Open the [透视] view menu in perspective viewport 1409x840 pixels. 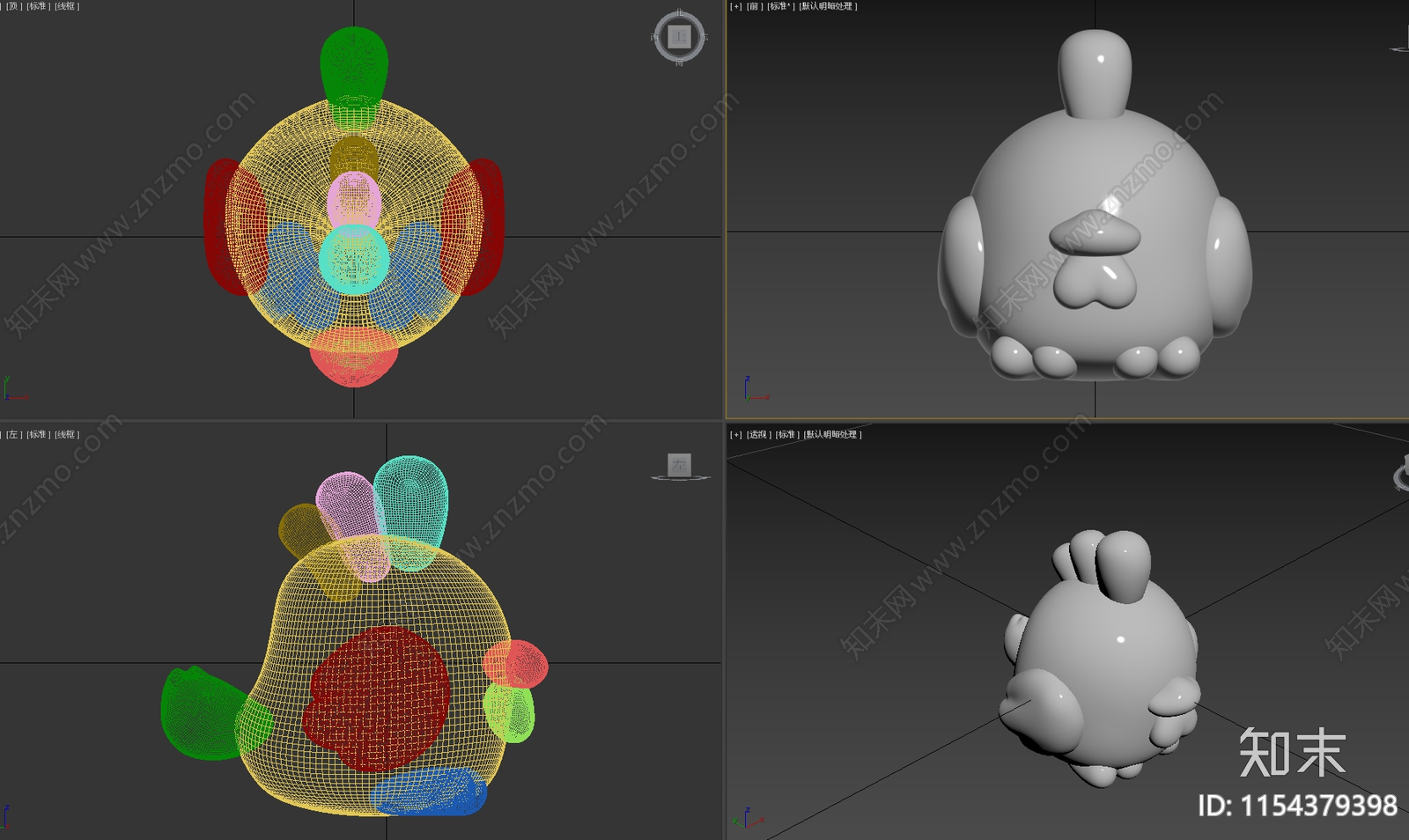click(758, 434)
